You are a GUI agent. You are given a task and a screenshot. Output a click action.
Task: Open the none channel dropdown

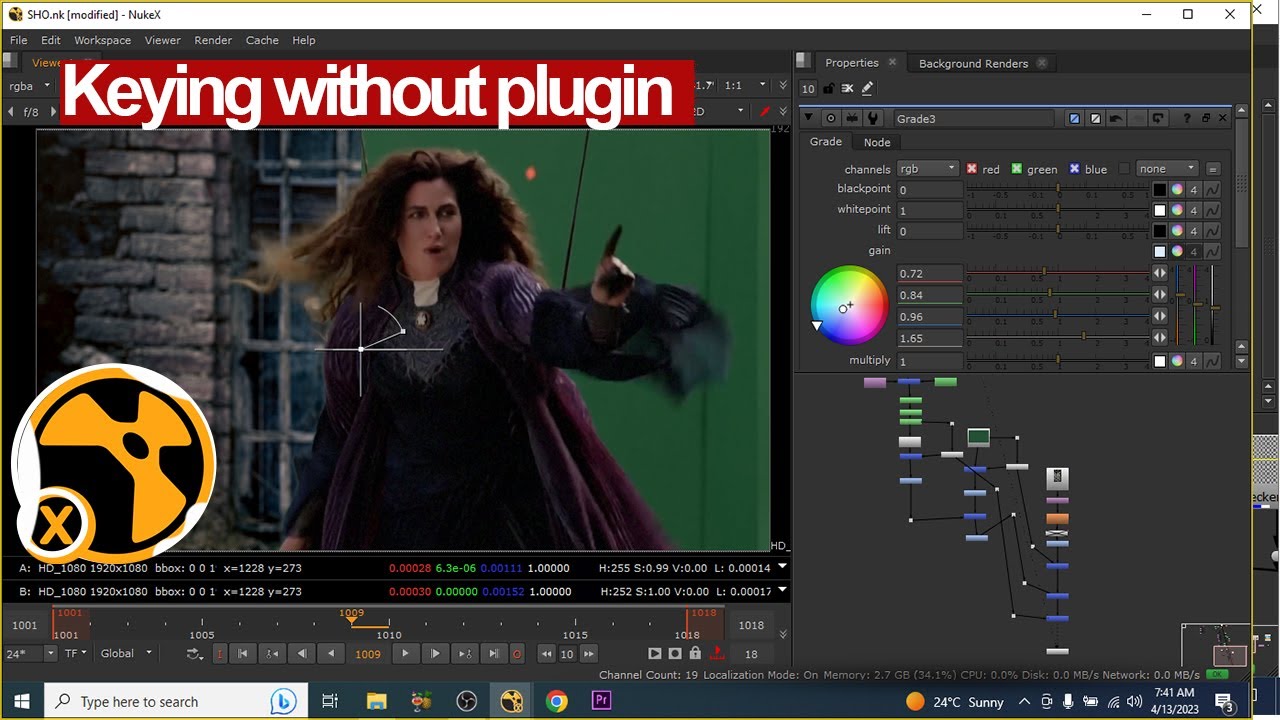[x=1167, y=169]
